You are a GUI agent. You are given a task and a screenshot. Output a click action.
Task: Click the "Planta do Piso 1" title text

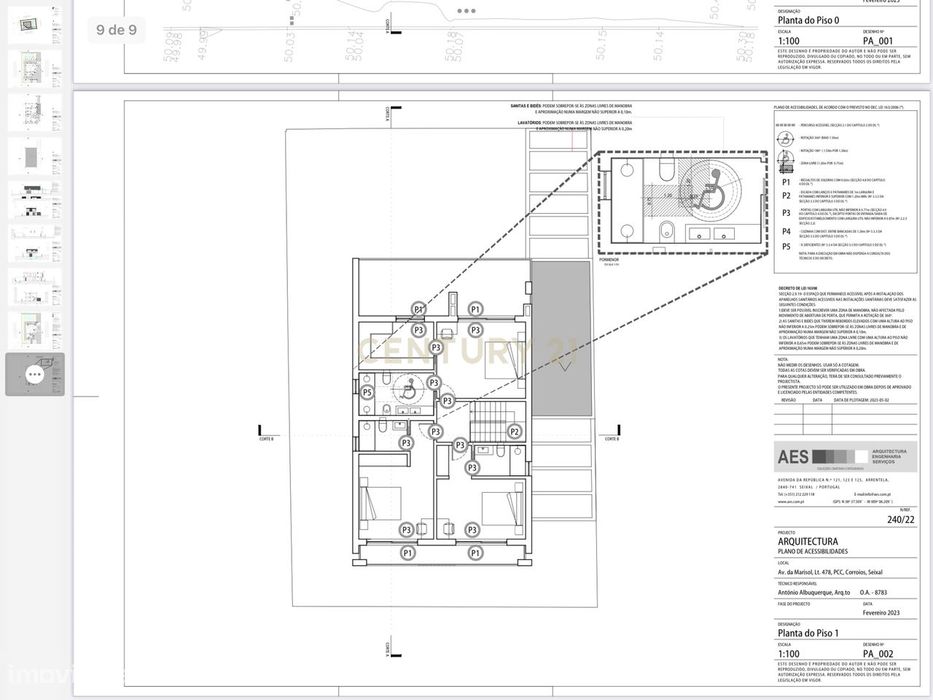(x=808, y=633)
